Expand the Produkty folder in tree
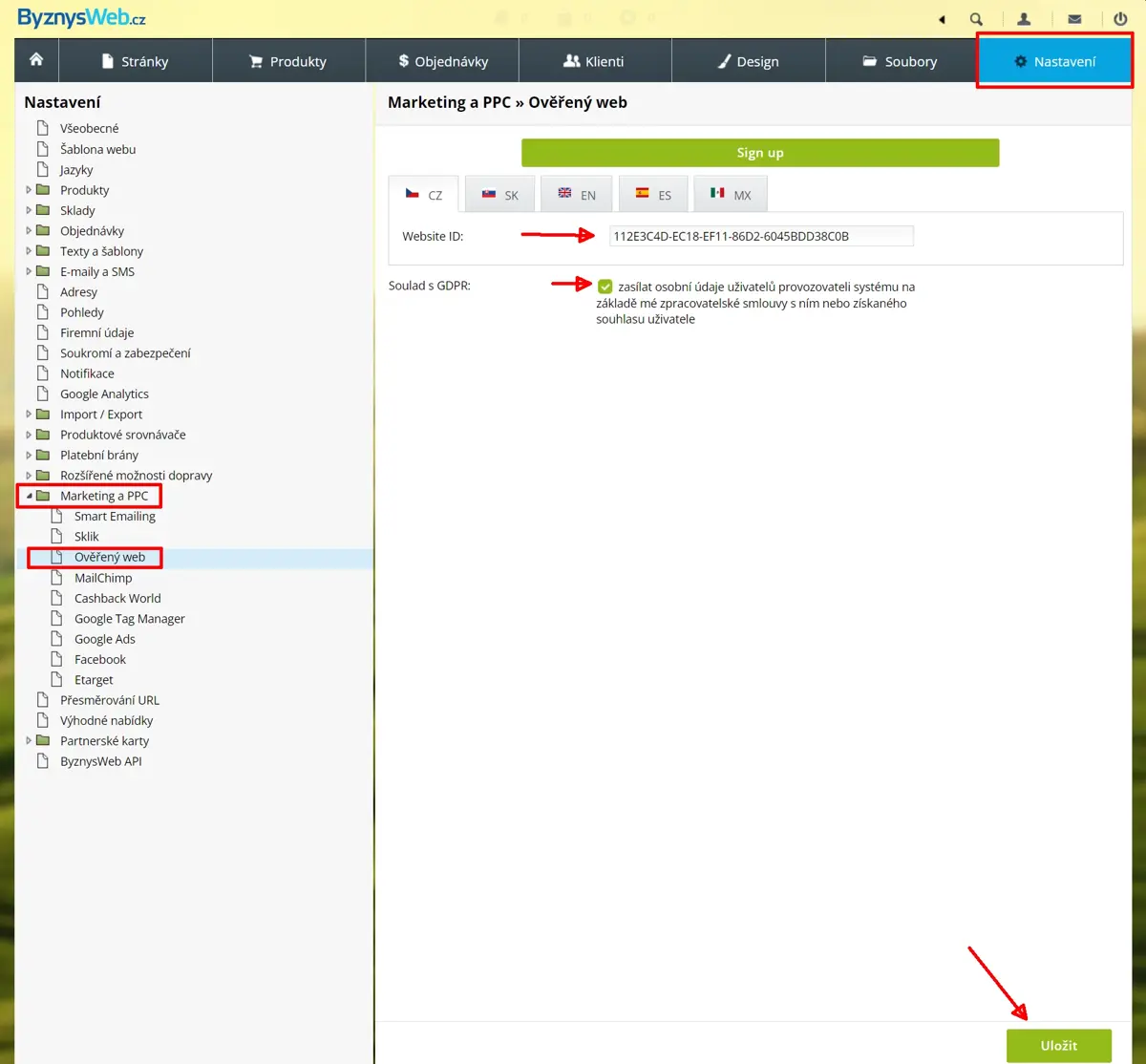The image size is (1146, 1064). click(x=29, y=190)
